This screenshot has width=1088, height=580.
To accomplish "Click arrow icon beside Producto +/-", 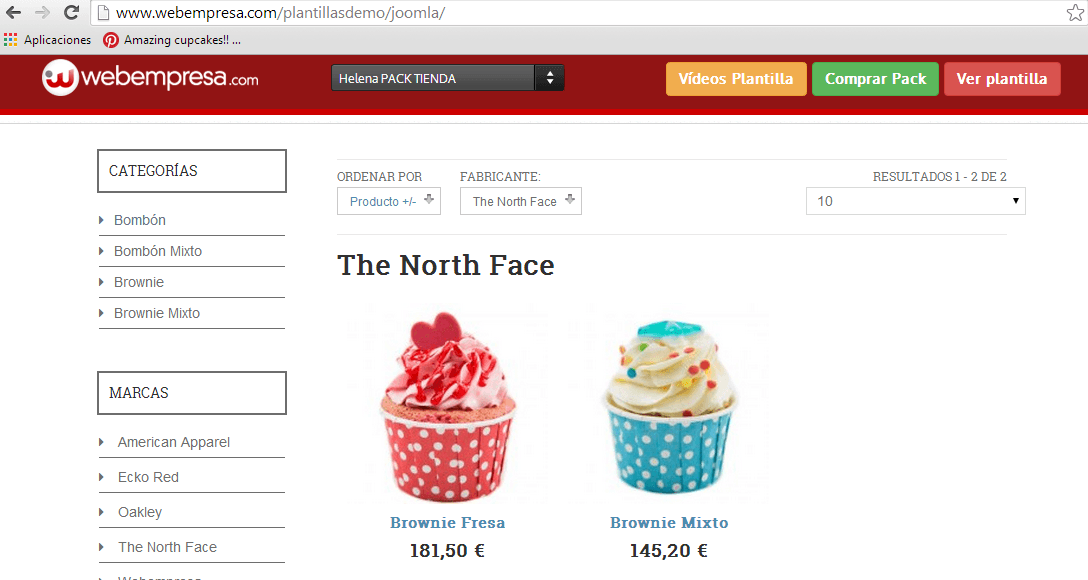I will pyautogui.click(x=429, y=200).
